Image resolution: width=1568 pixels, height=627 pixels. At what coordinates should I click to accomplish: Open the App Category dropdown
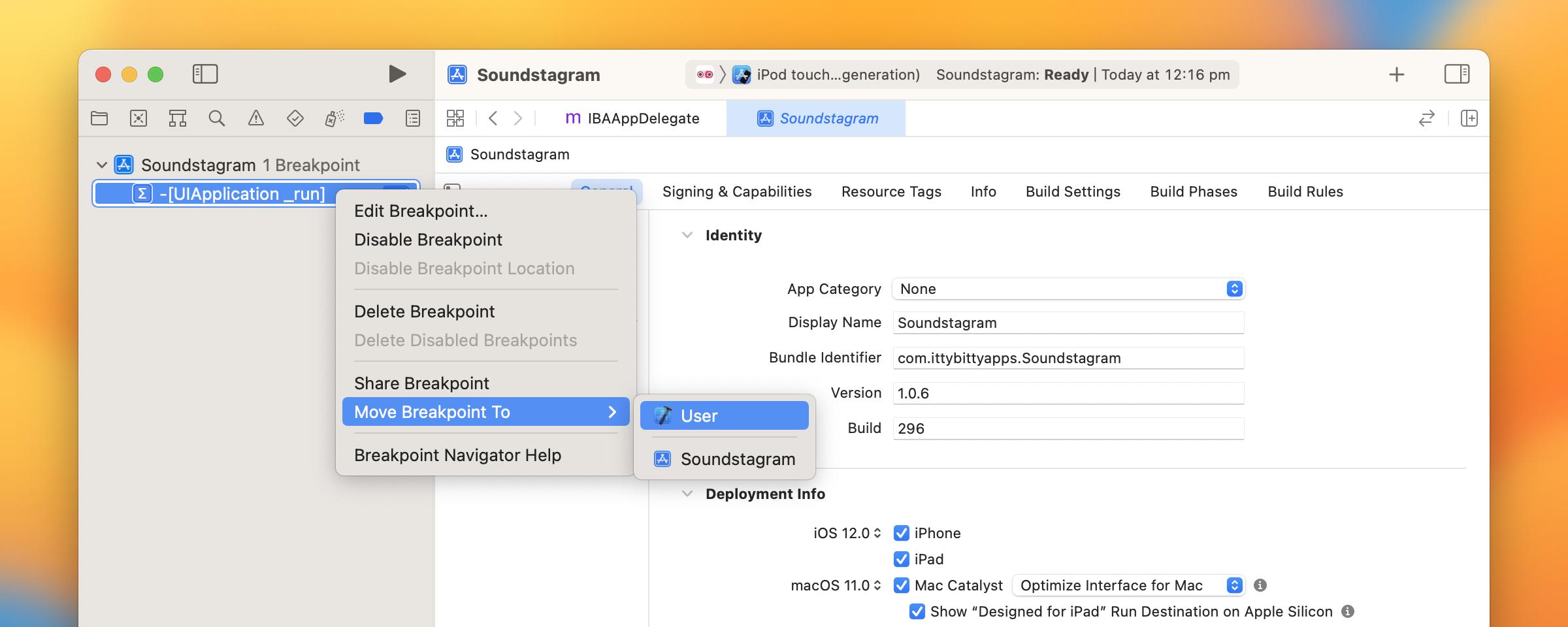1069,289
